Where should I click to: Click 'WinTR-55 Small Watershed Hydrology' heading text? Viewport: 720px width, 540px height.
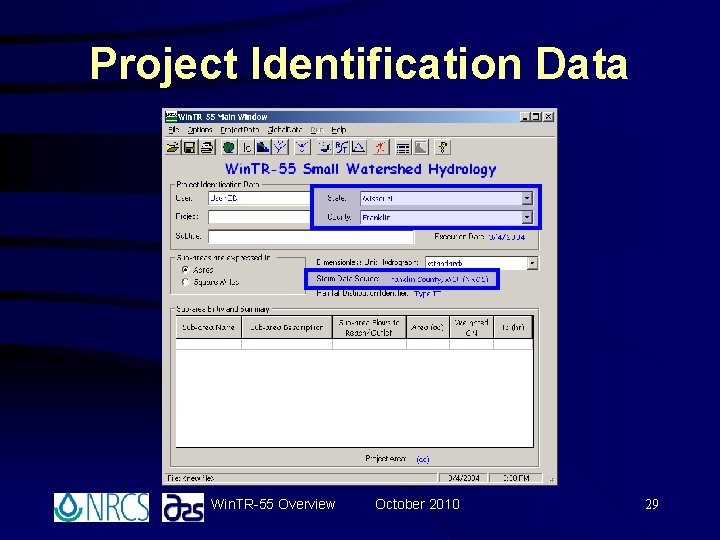(360, 169)
